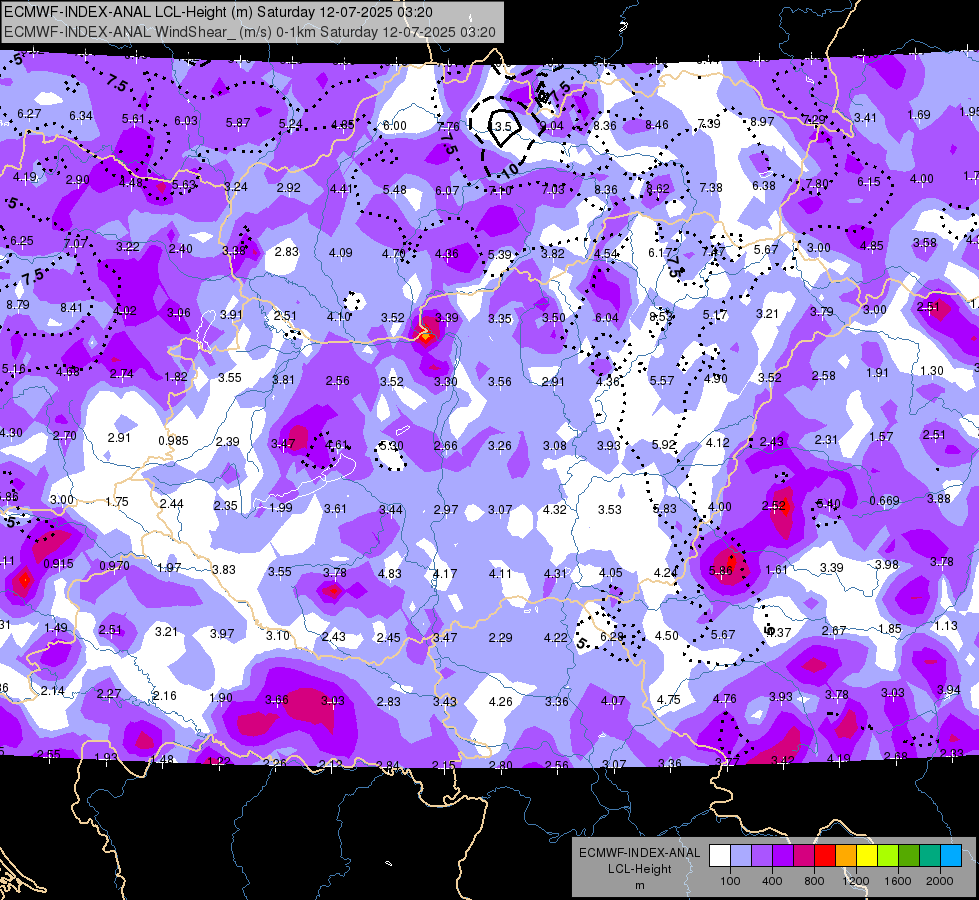
Task: Click the map value 8.97
Action: 762,121
